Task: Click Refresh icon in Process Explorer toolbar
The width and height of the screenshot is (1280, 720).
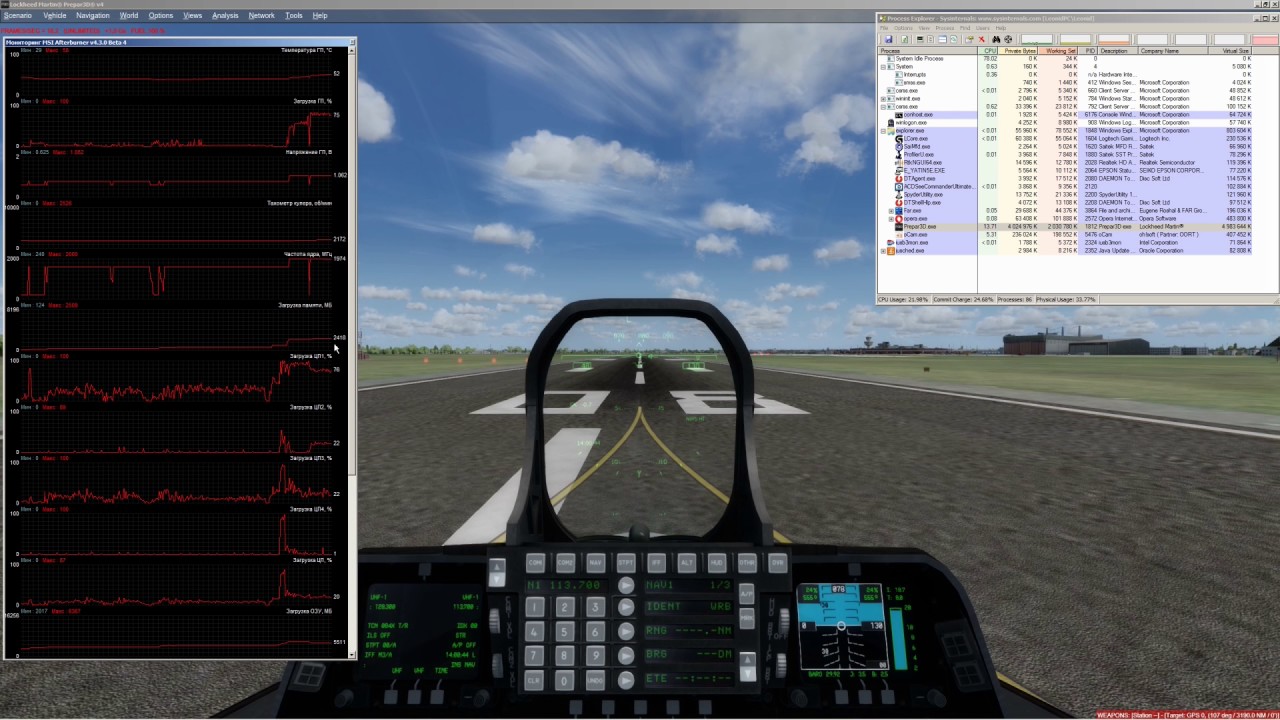Action: pyautogui.click(x=904, y=40)
